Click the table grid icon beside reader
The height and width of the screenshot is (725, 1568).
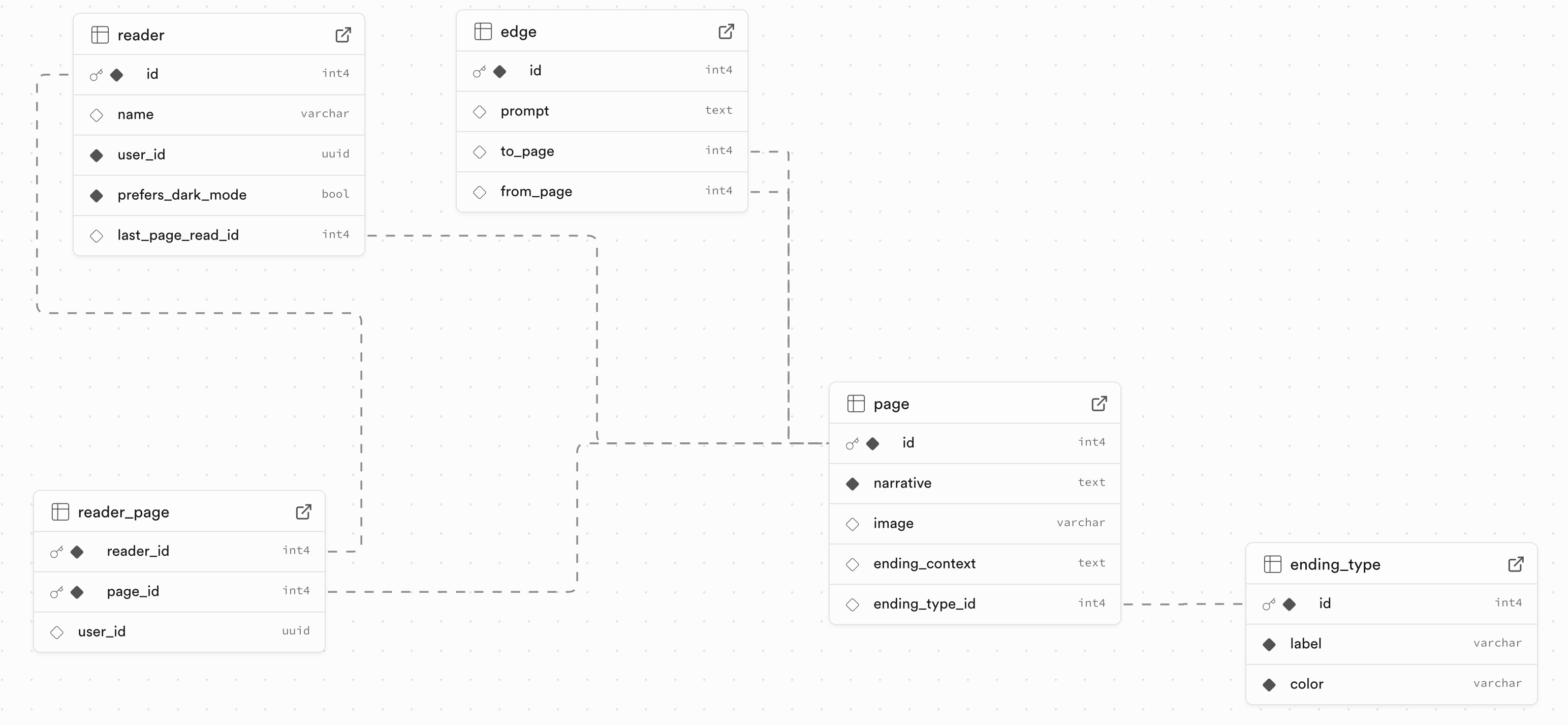(100, 35)
